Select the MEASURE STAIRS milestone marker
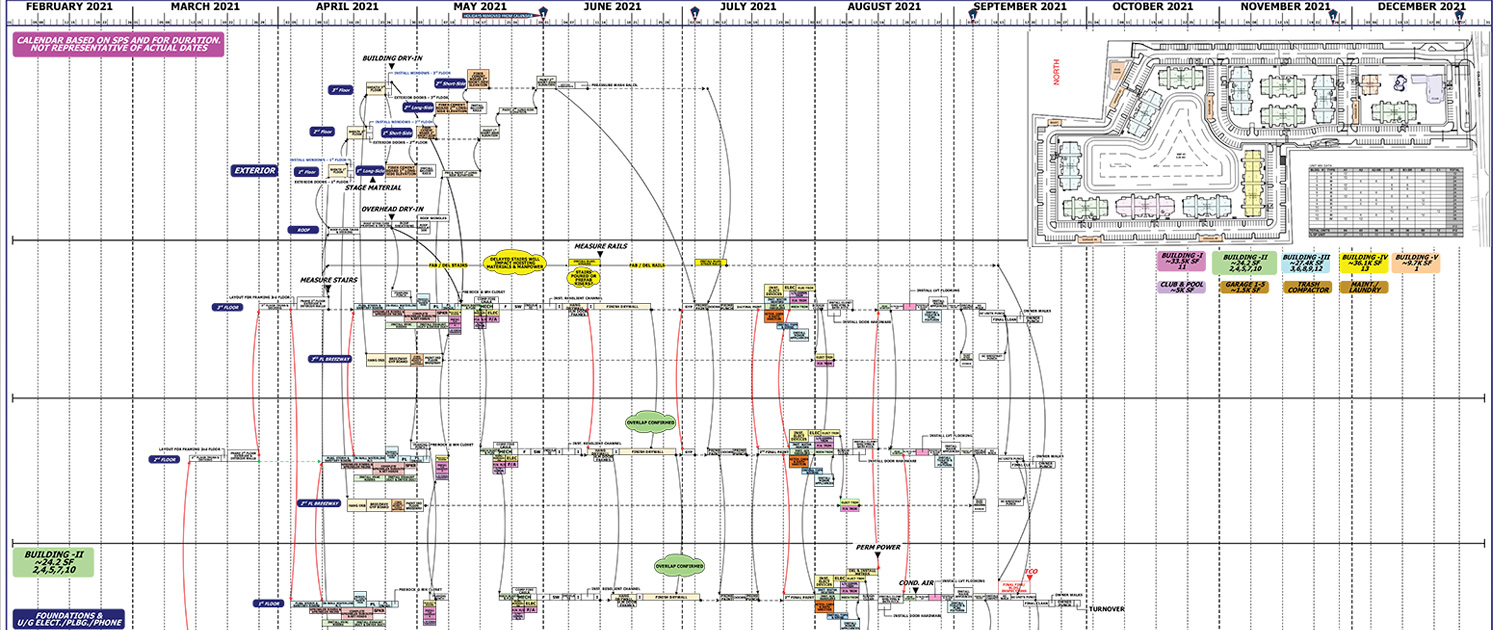Image resolution: width=1500 pixels, height=630 pixels. click(x=328, y=288)
